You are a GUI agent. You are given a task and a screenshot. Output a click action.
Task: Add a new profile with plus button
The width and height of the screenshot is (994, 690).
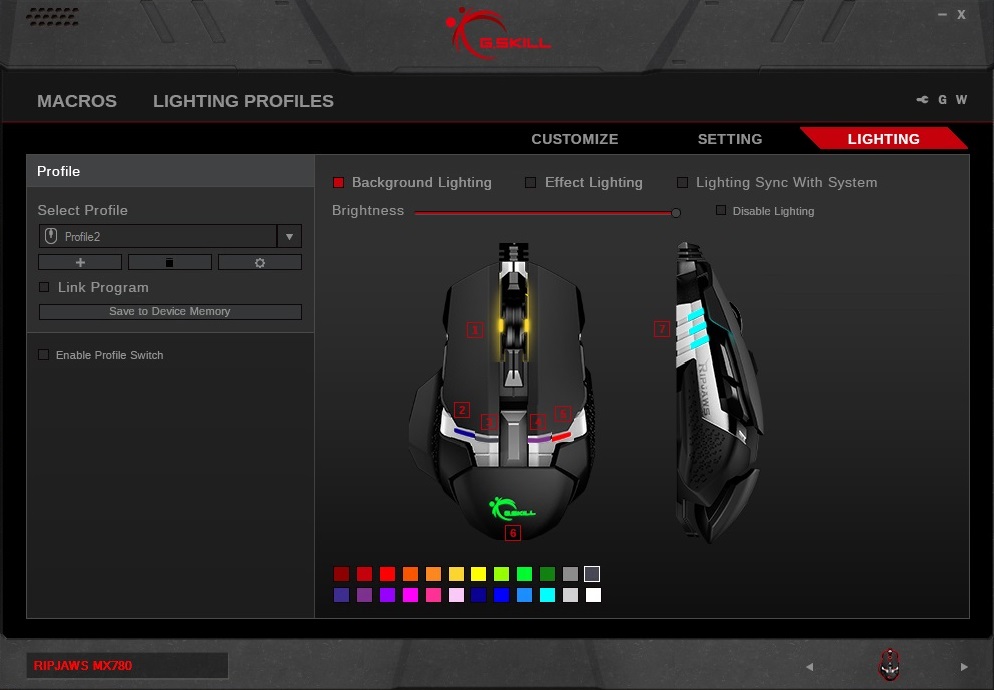pos(80,262)
